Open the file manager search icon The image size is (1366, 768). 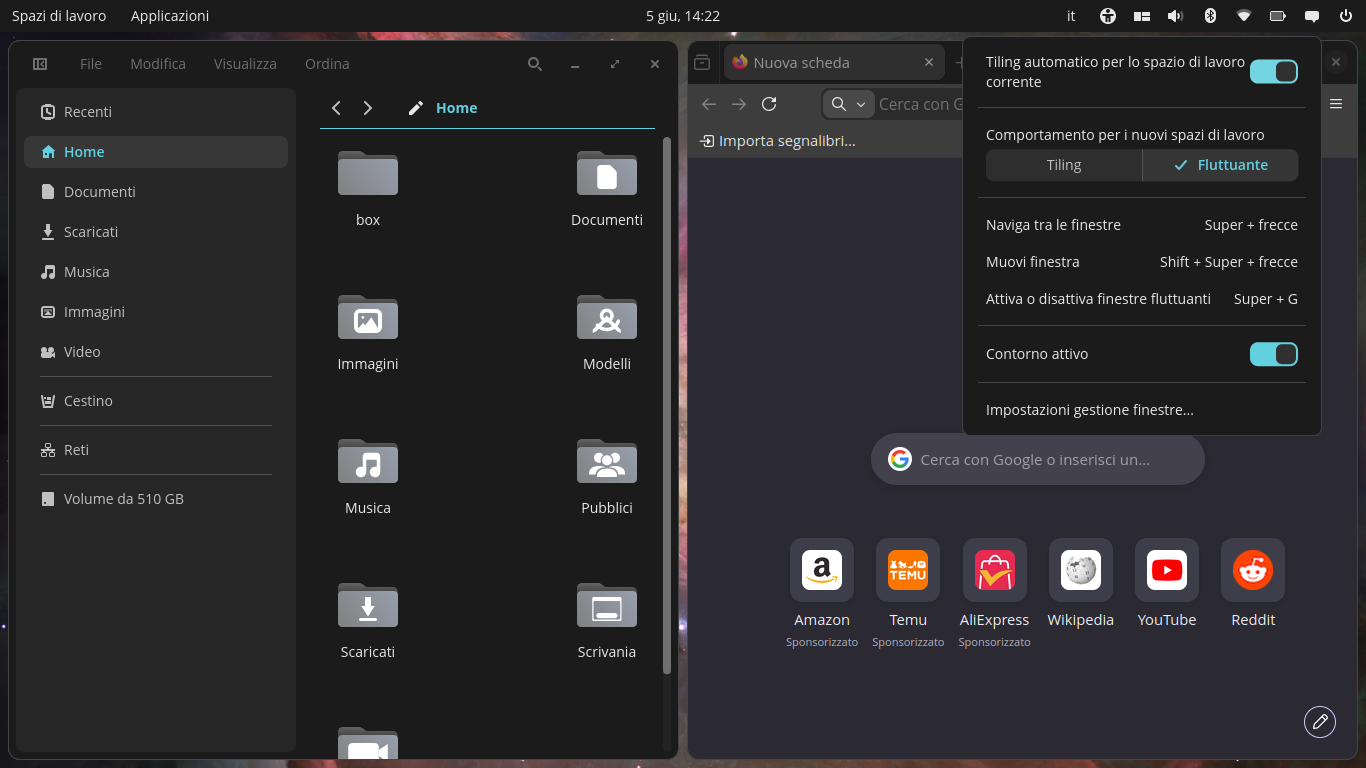pyautogui.click(x=535, y=64)
